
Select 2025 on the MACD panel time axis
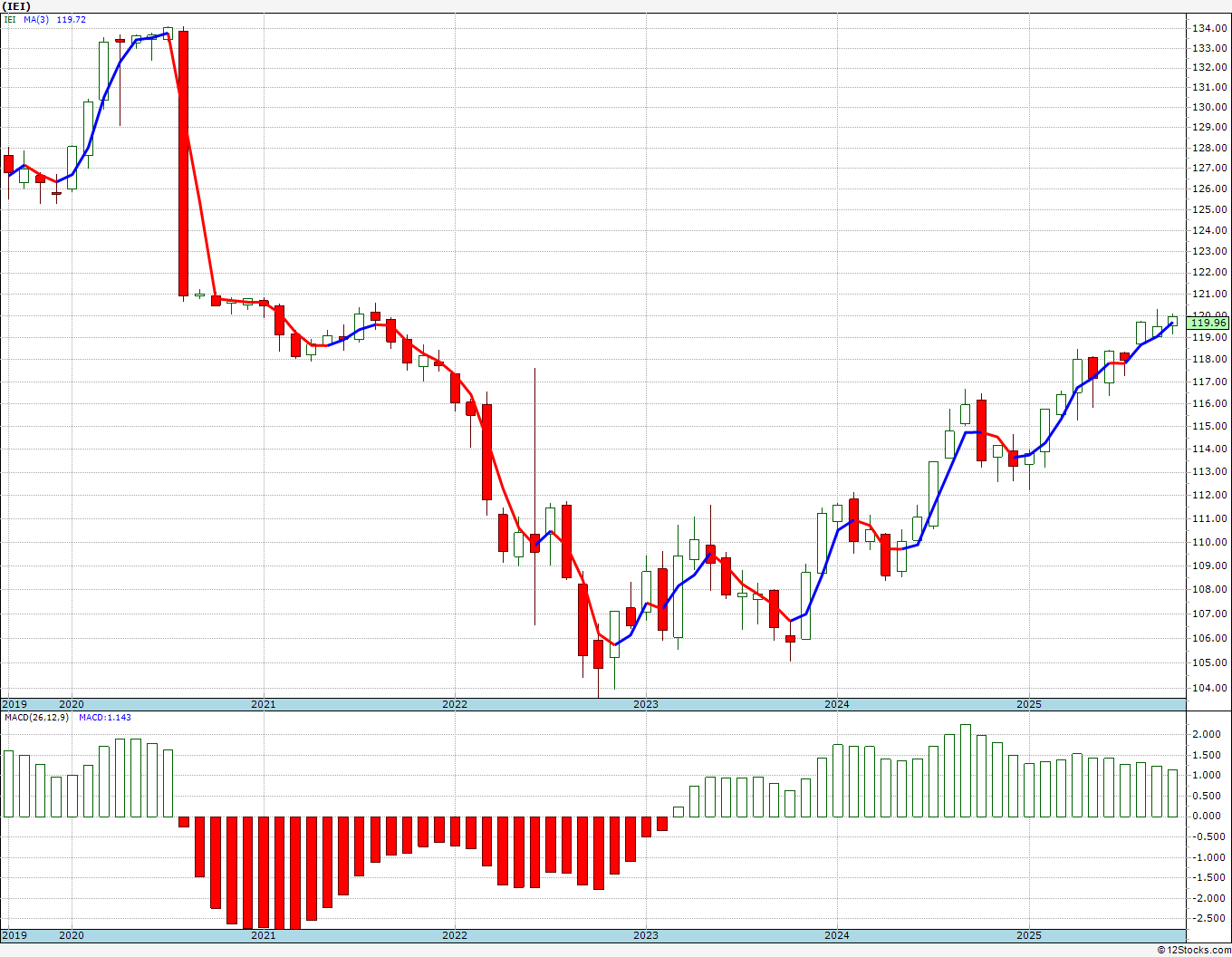[1029, 935]
